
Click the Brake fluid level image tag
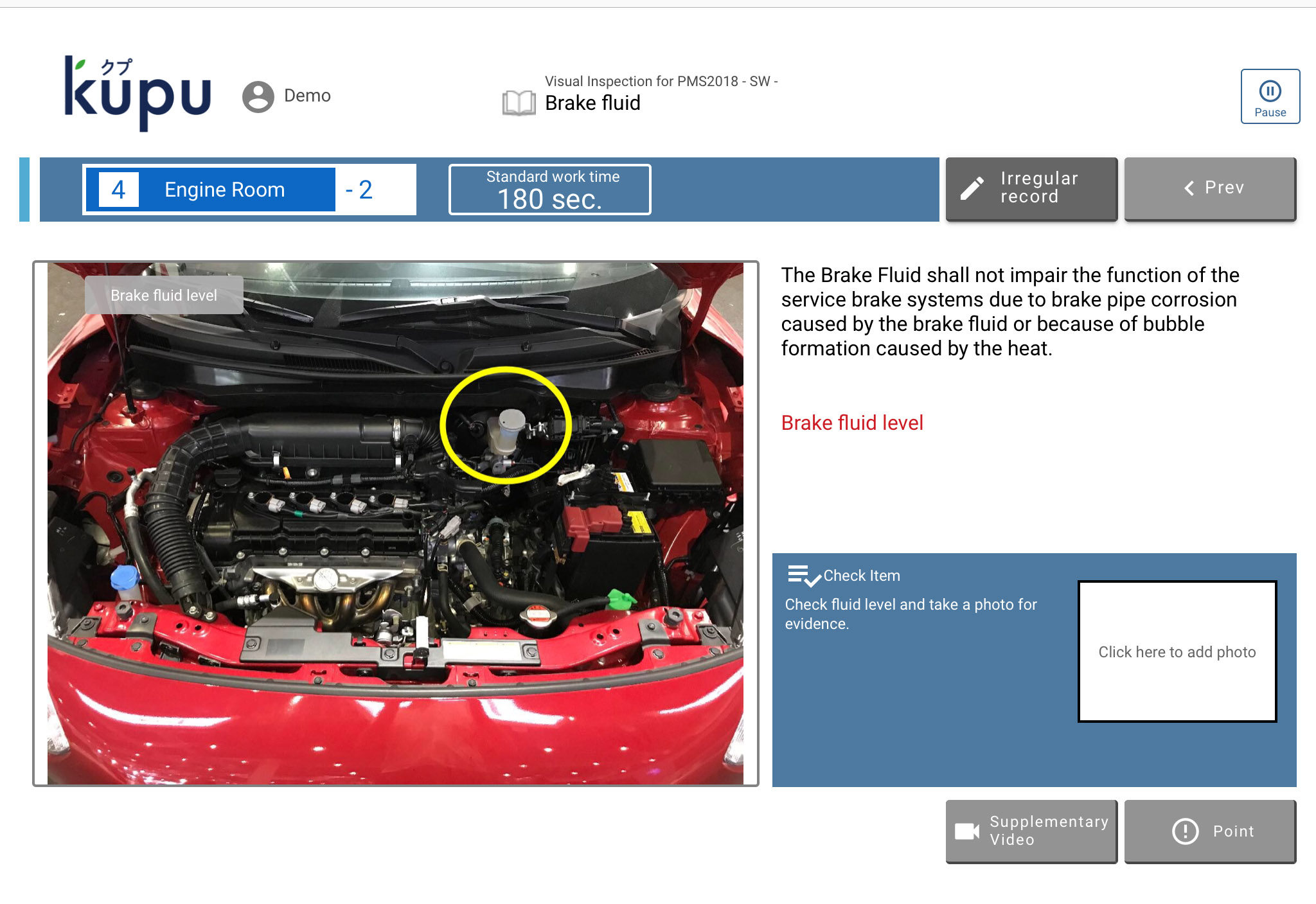tap(164, 296)
